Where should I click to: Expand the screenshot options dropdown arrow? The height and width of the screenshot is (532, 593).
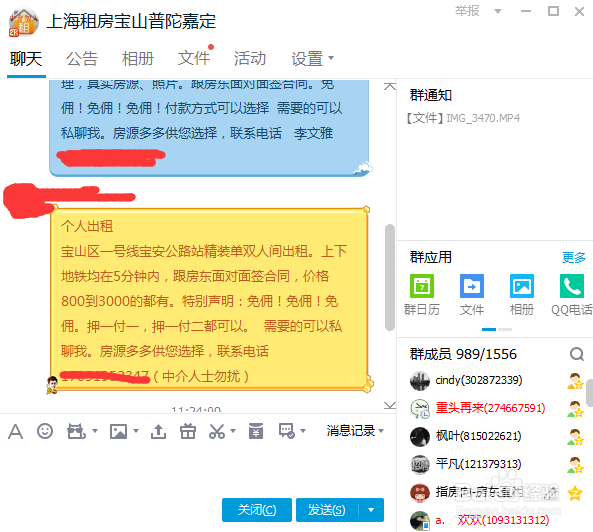point(233,431)
